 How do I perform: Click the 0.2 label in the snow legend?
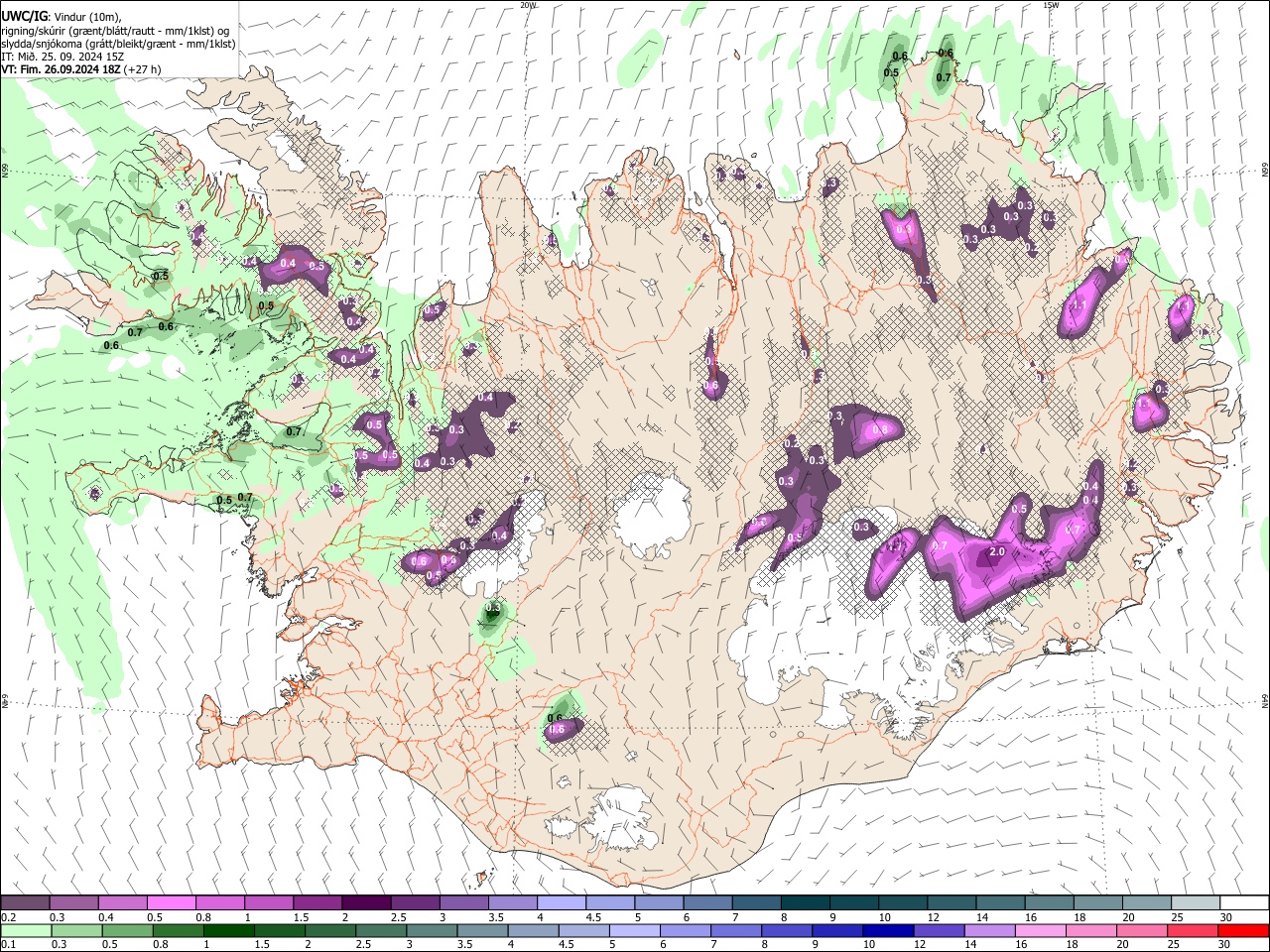click(8, 917)
